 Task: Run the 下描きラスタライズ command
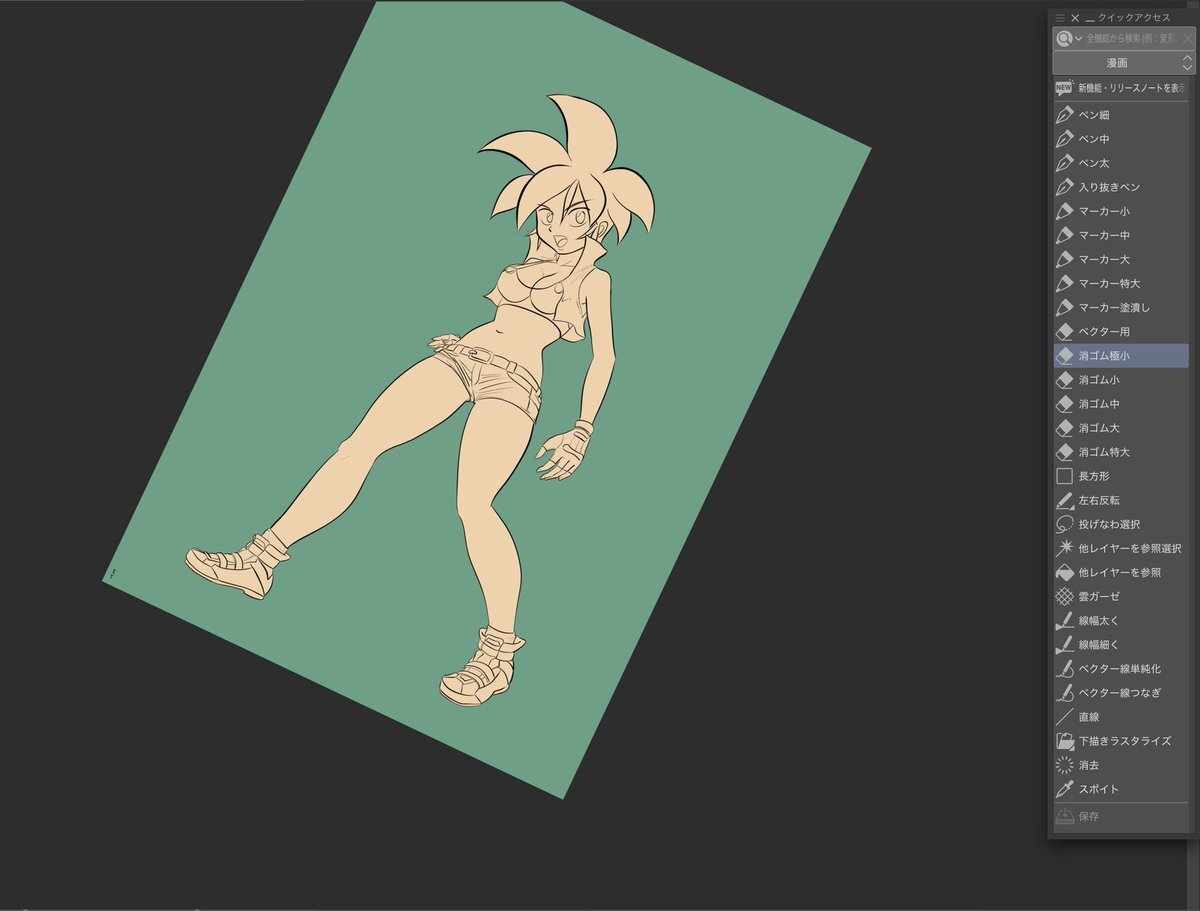point(1120,741)
